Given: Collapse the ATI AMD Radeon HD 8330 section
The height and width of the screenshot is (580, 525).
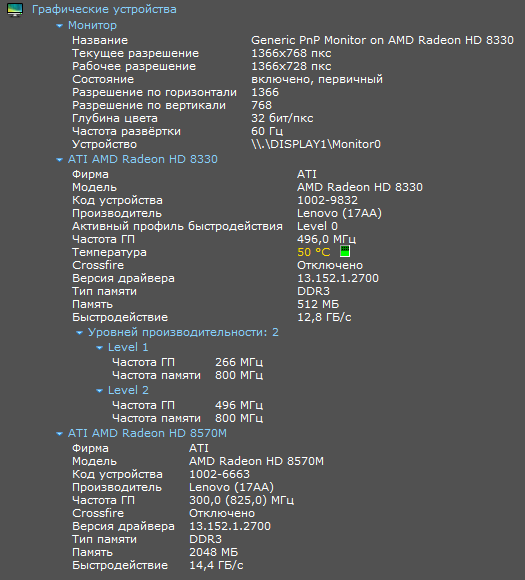Looking at the screenshot, I should 59,160.
